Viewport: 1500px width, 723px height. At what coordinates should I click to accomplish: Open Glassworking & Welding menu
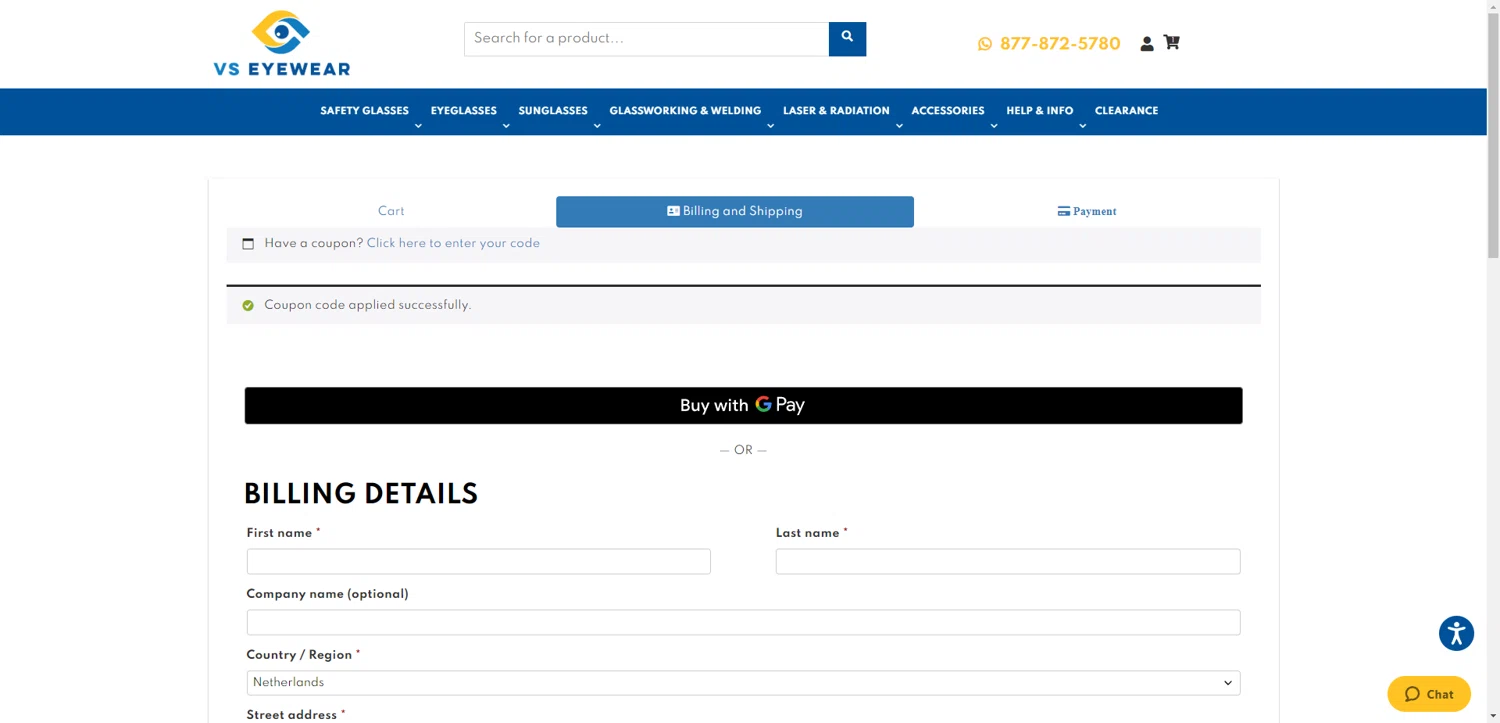click(685, 111)
